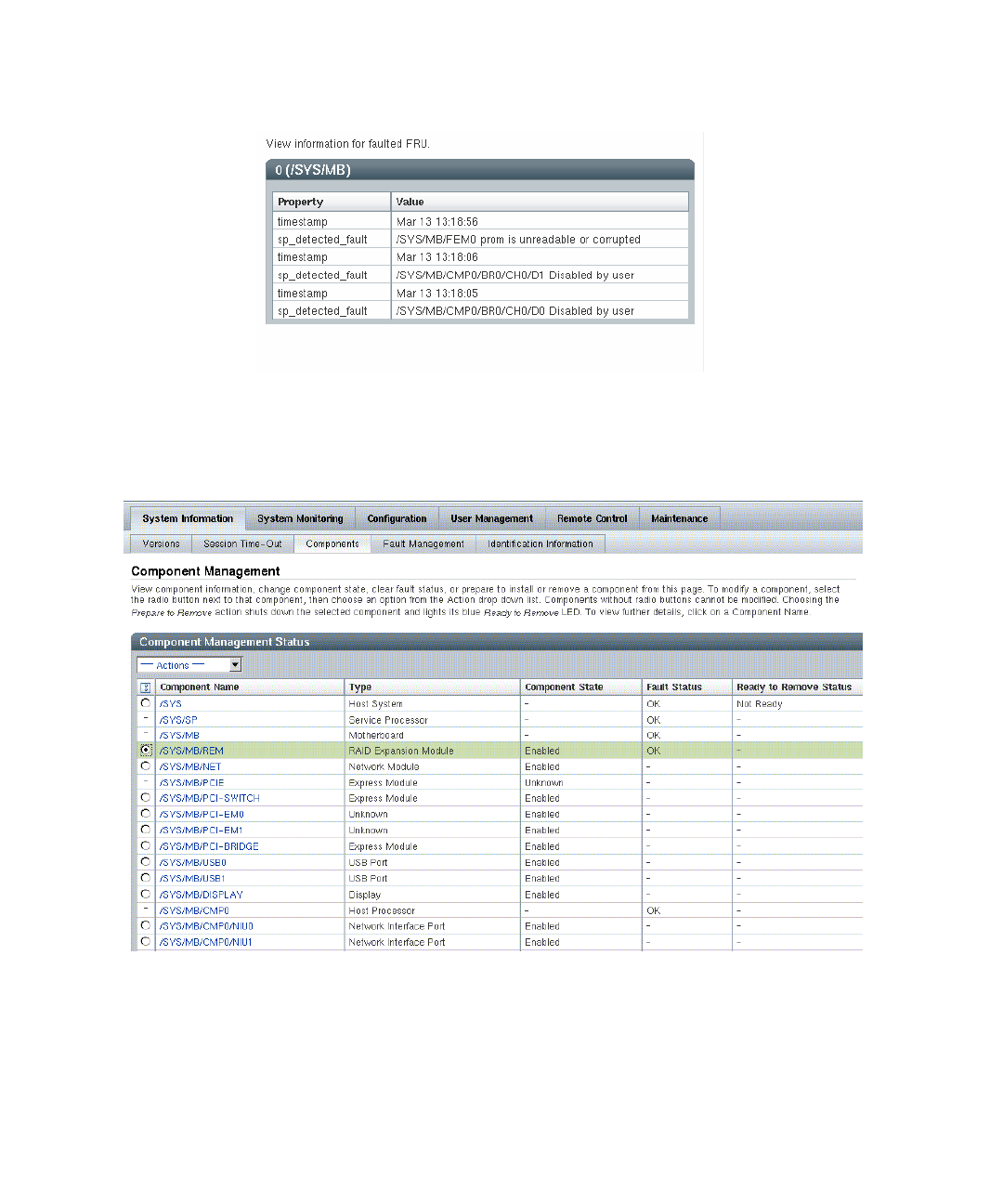This screenshot has height=1204, width=1003.
Task: Open the /SYS/MB/NET component link
Action: [x=189, y=767]
